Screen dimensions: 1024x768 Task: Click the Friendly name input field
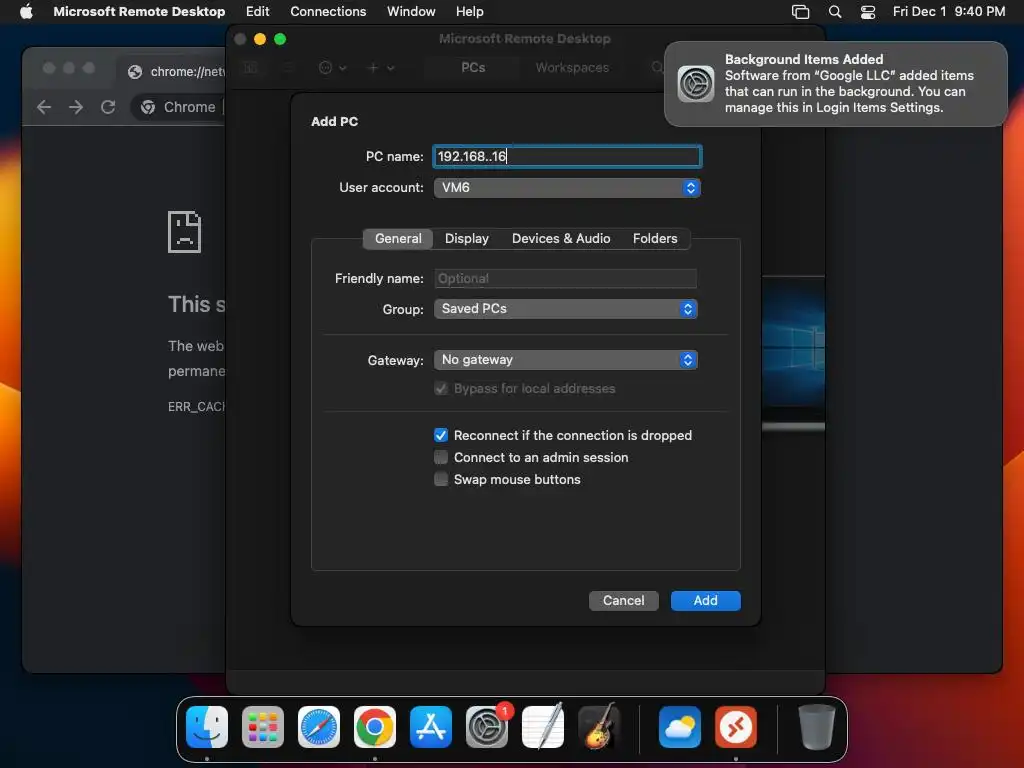point(566,279)
